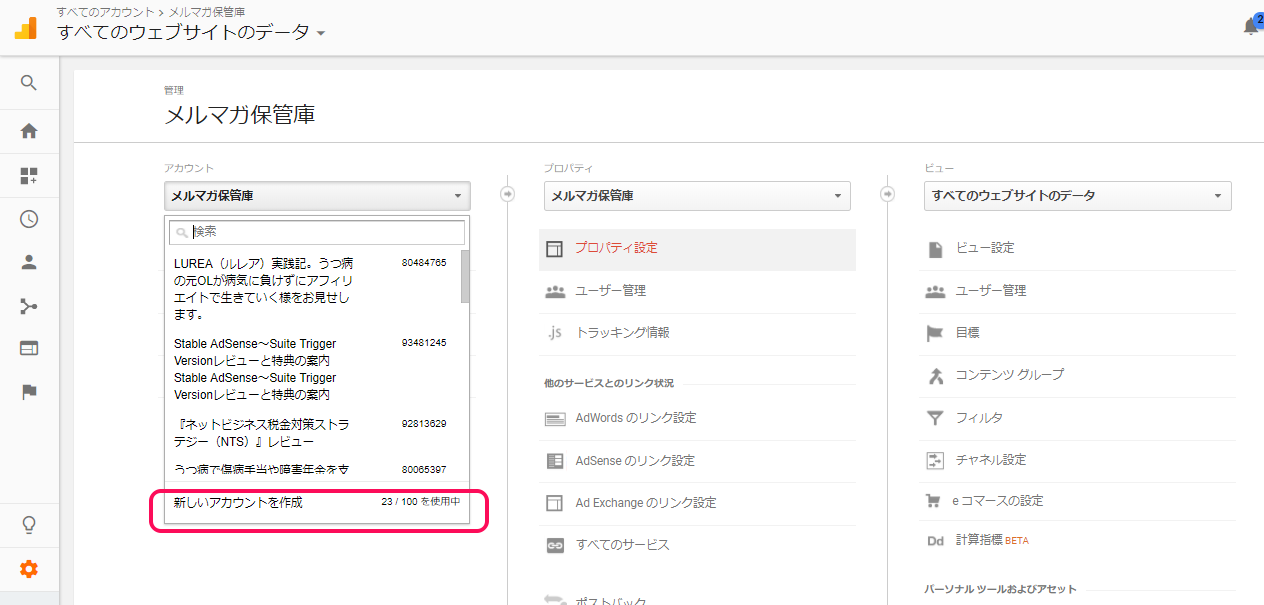Select プロパティ設定 menu item
The image size is (1264, 605).
616,248
